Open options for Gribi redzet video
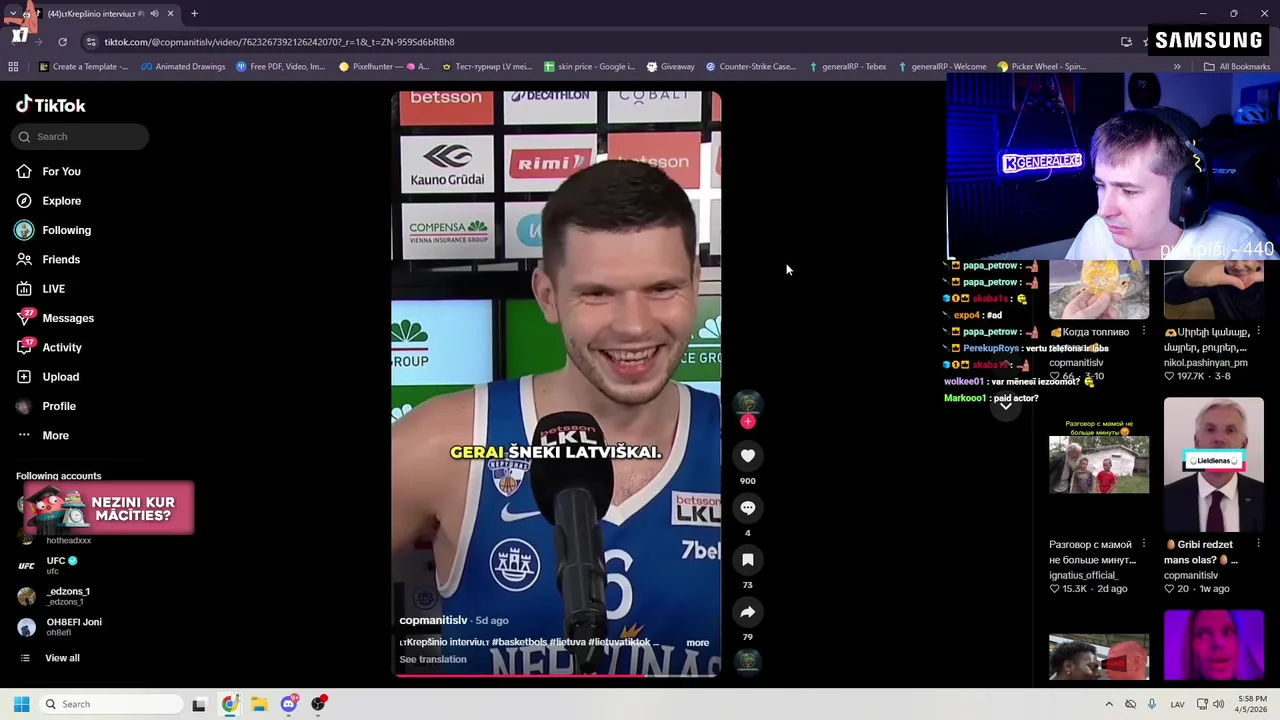Viewport: 1280px width, 720px height. point(1257,545)
